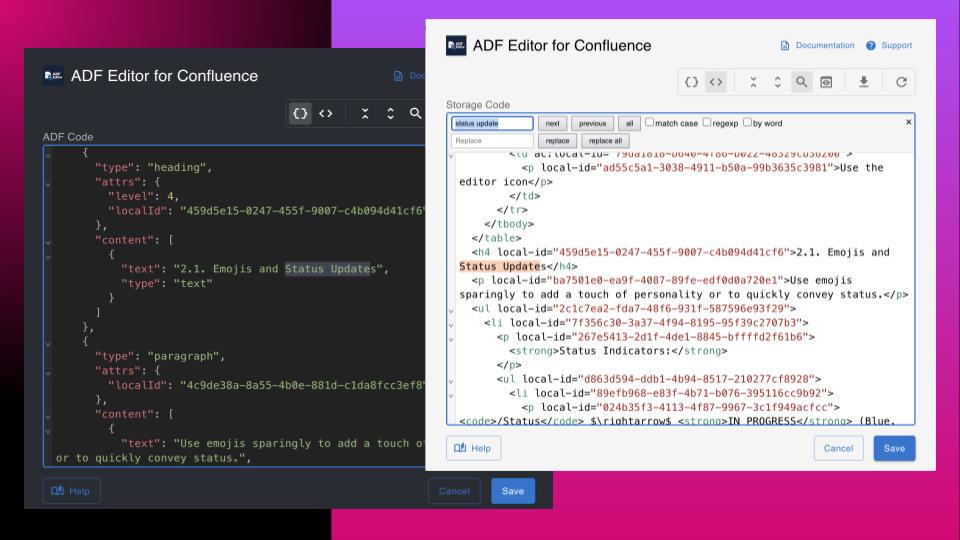The height and width of the screenshot is (540, 960).
Task: Click the </tbody> closing tag line
Action: [x=509, y=224]
